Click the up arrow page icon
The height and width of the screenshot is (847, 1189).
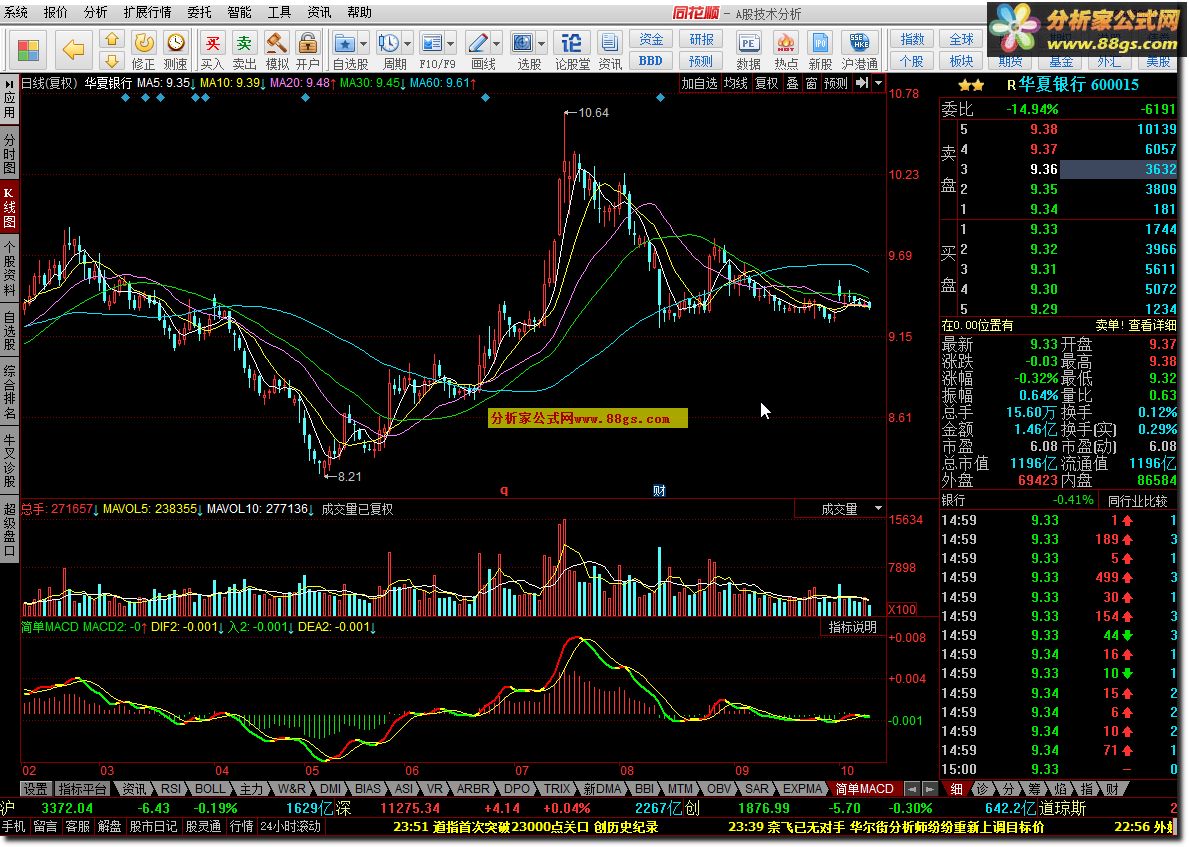[111, 39]
